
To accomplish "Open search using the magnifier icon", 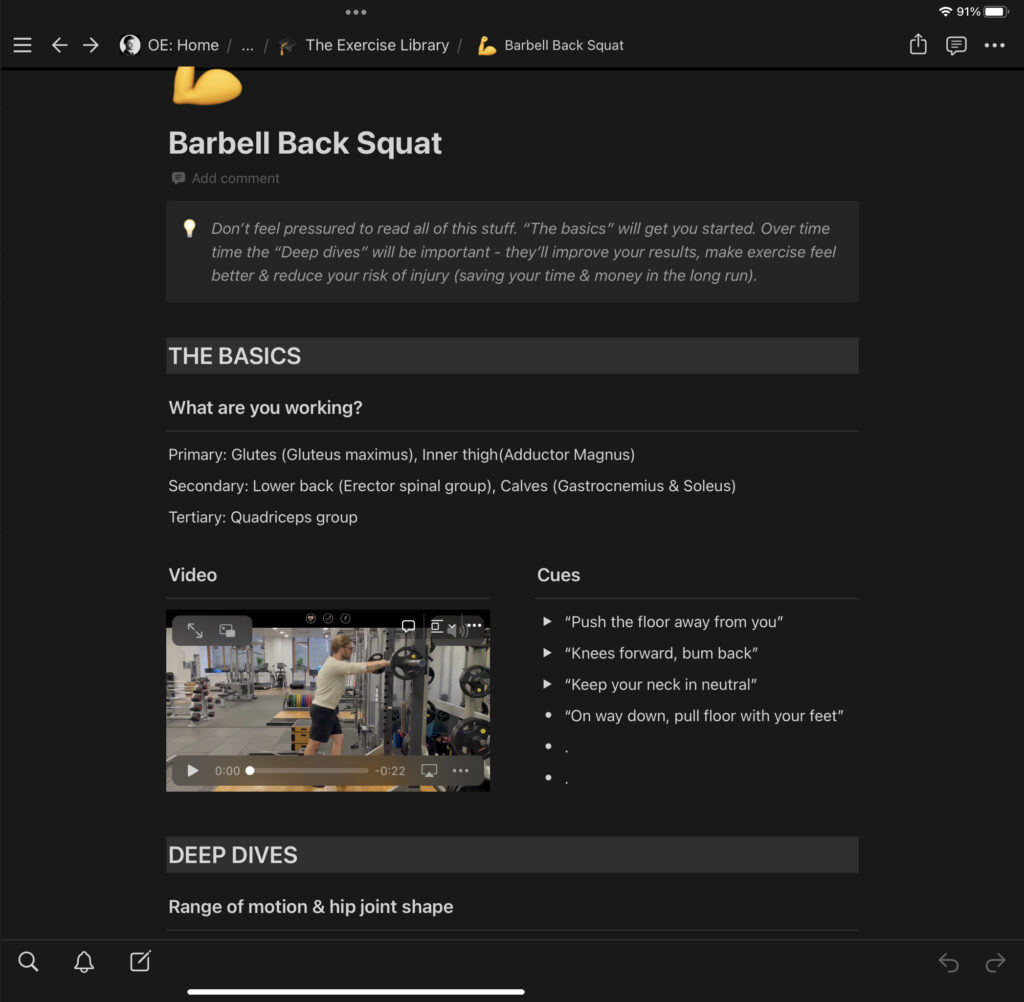I will pos(28,962).
